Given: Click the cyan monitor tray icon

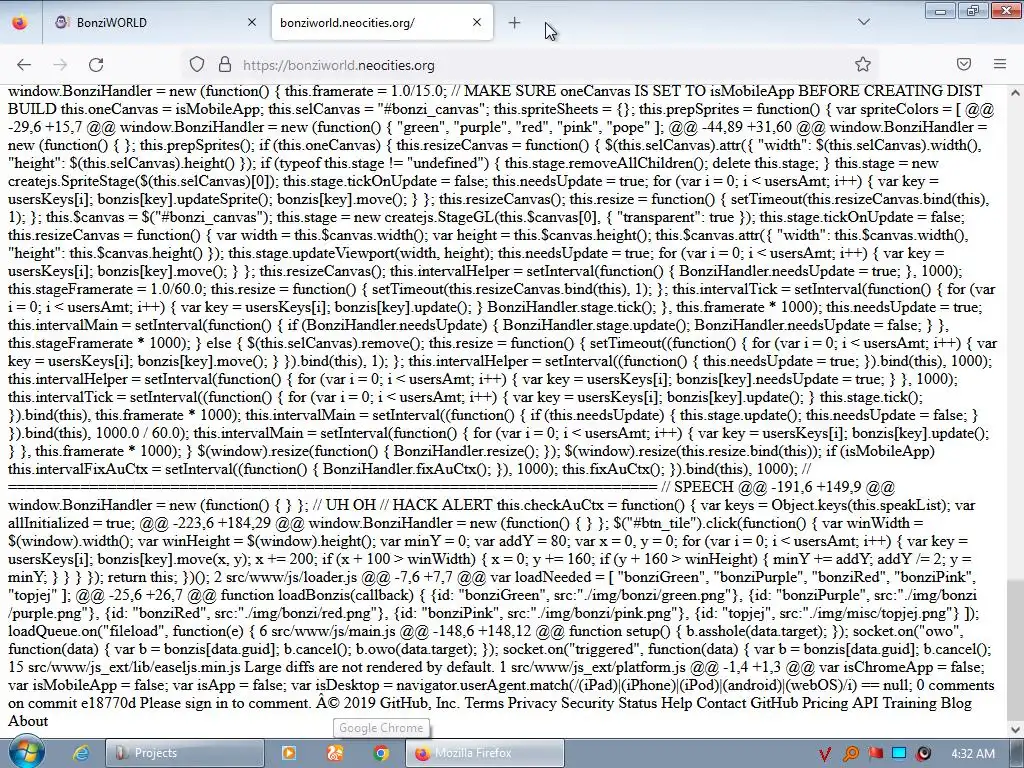Looking at the screenshot, I should pos(899,754).
